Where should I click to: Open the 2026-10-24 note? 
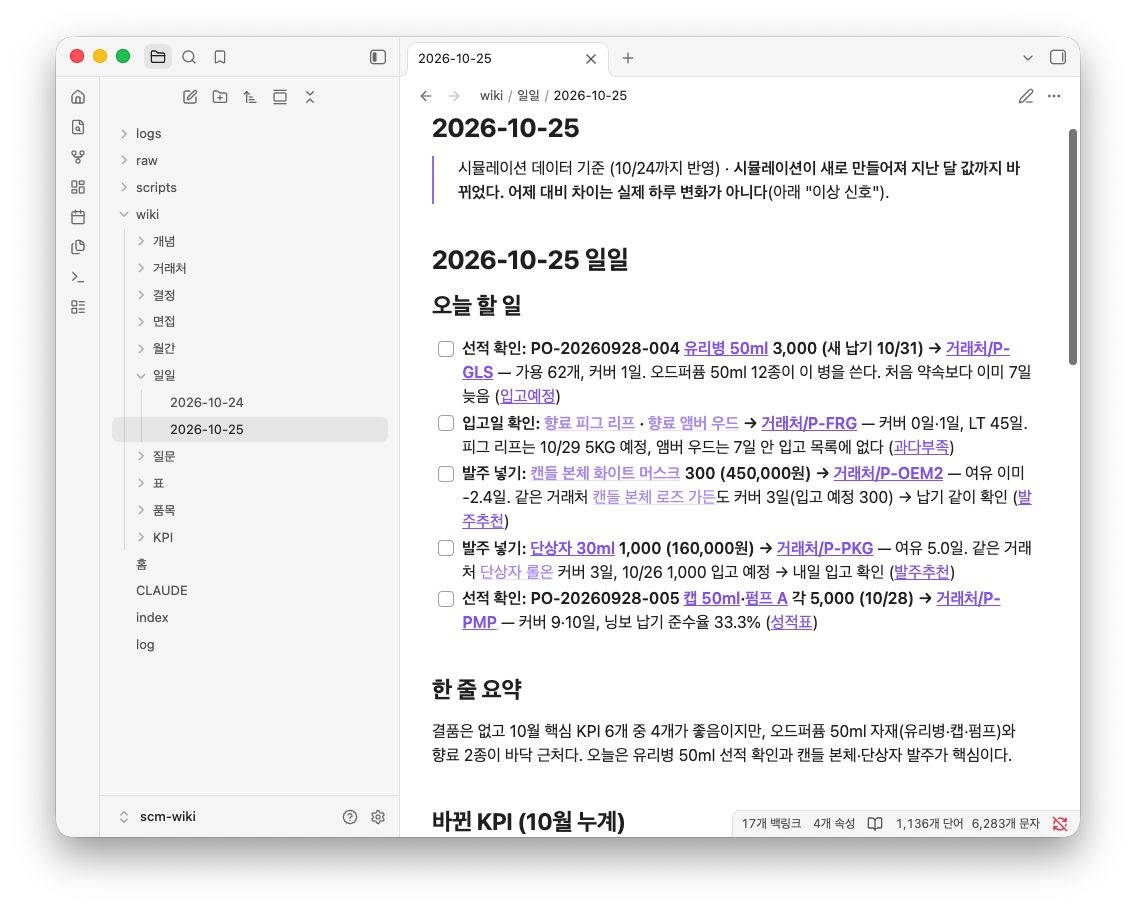(250, 403)
